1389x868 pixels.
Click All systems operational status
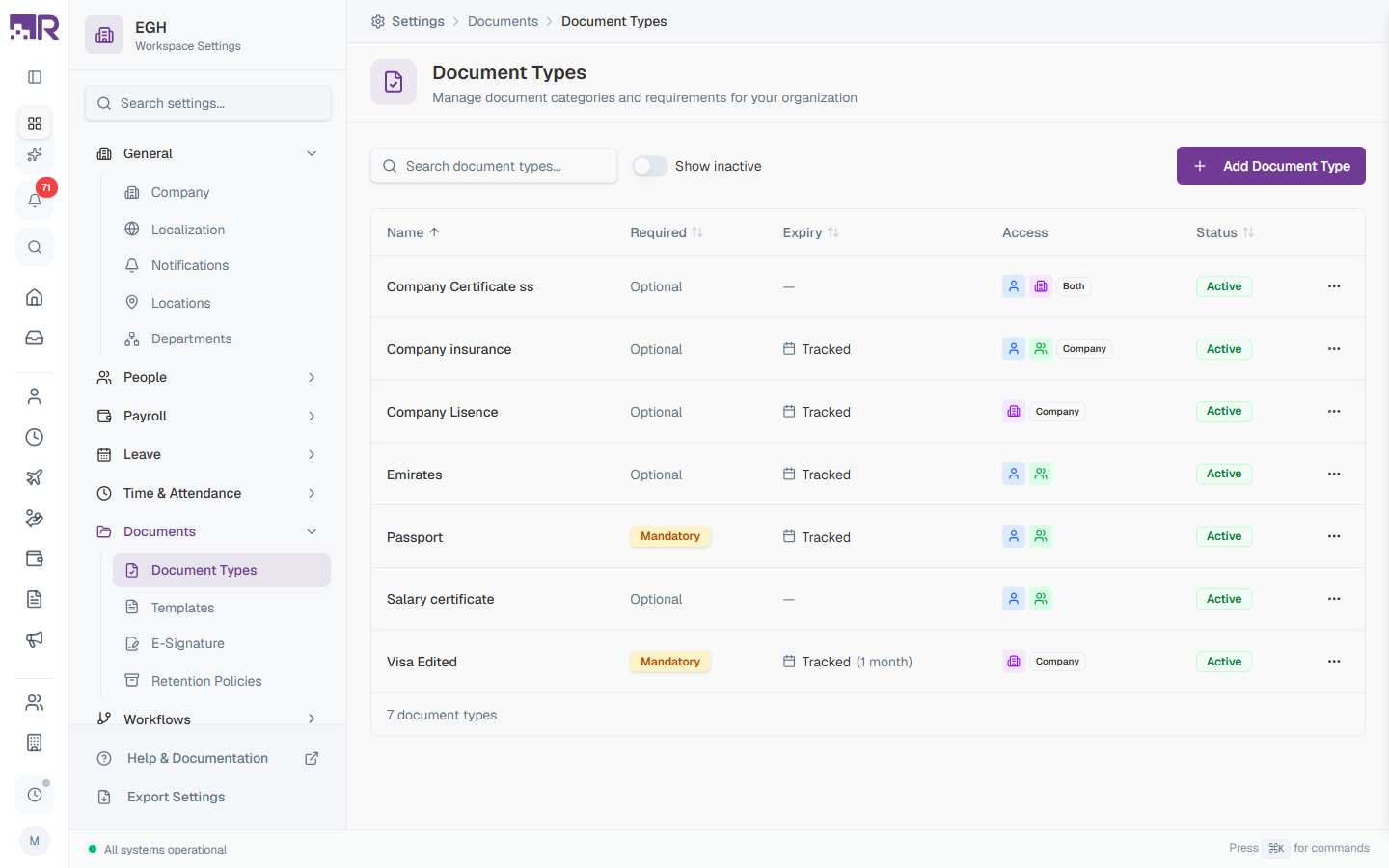pyautogui.click(x=157, y=850)
